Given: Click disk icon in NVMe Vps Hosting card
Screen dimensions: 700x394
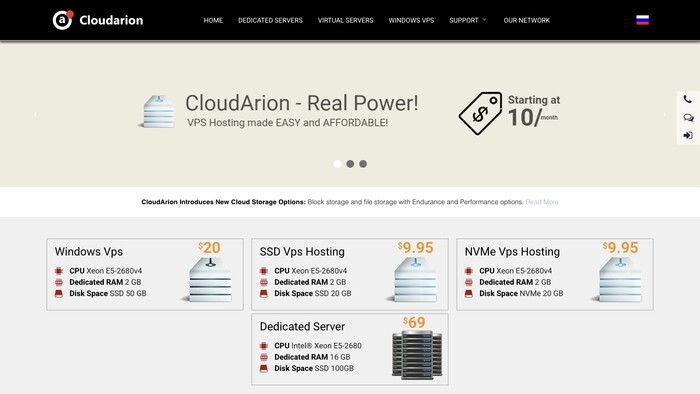Looking at the screenshot, I should click(469, 294).
